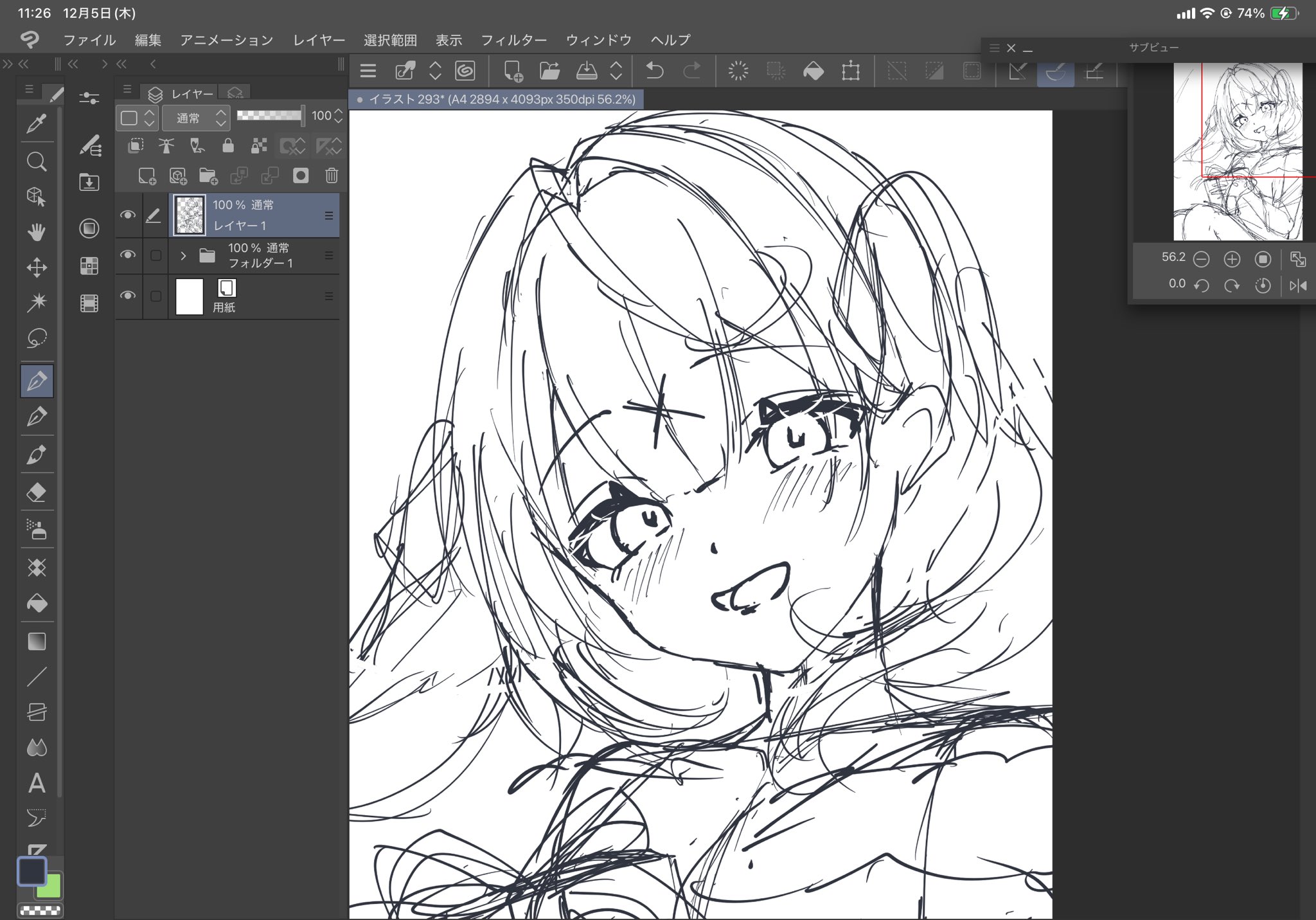Select the Fill bucket tool
This screenshot has width=1316, height=920.
37,604
